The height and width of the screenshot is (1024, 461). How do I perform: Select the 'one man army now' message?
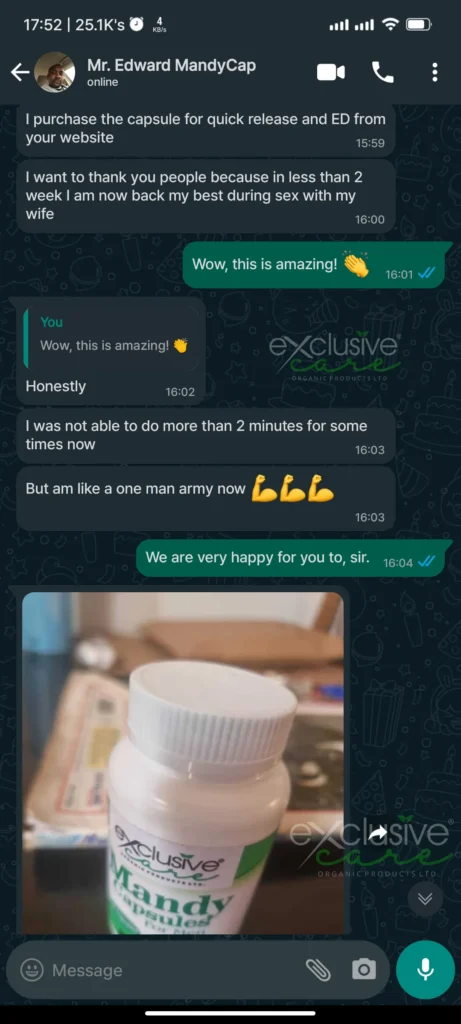click(206, 498)
